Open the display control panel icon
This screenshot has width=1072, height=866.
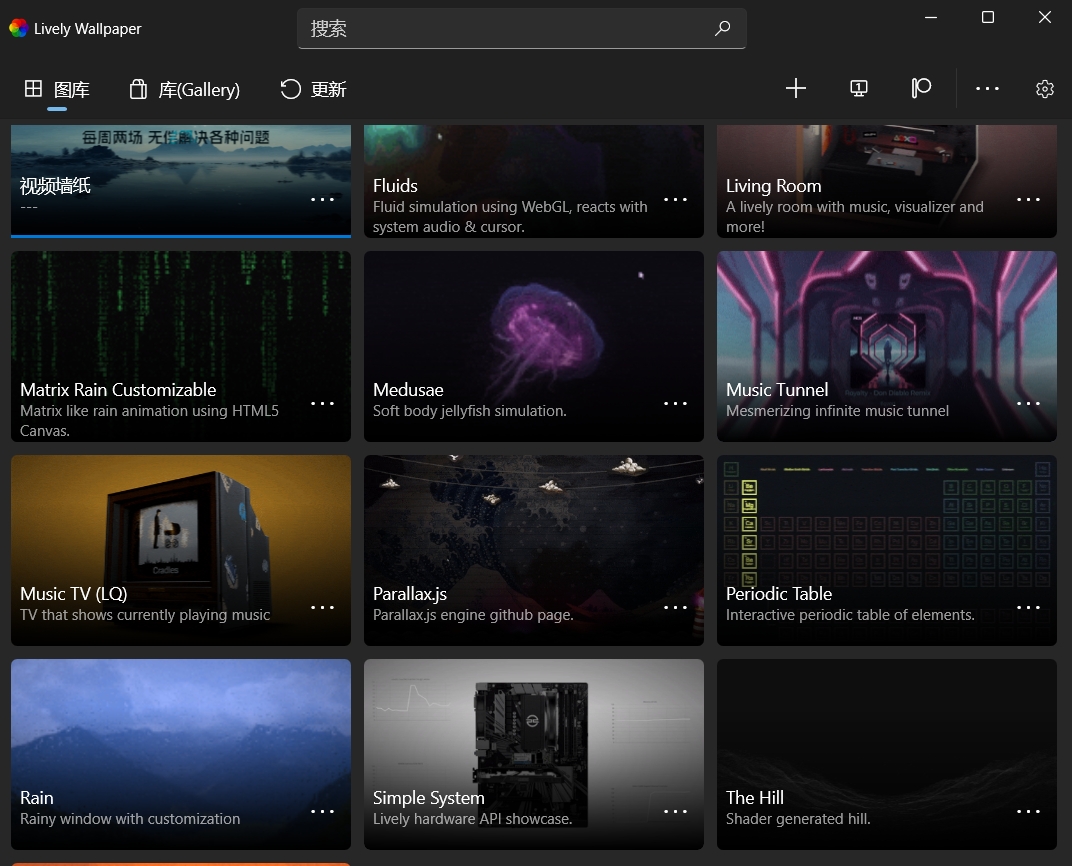pos(859,88)
